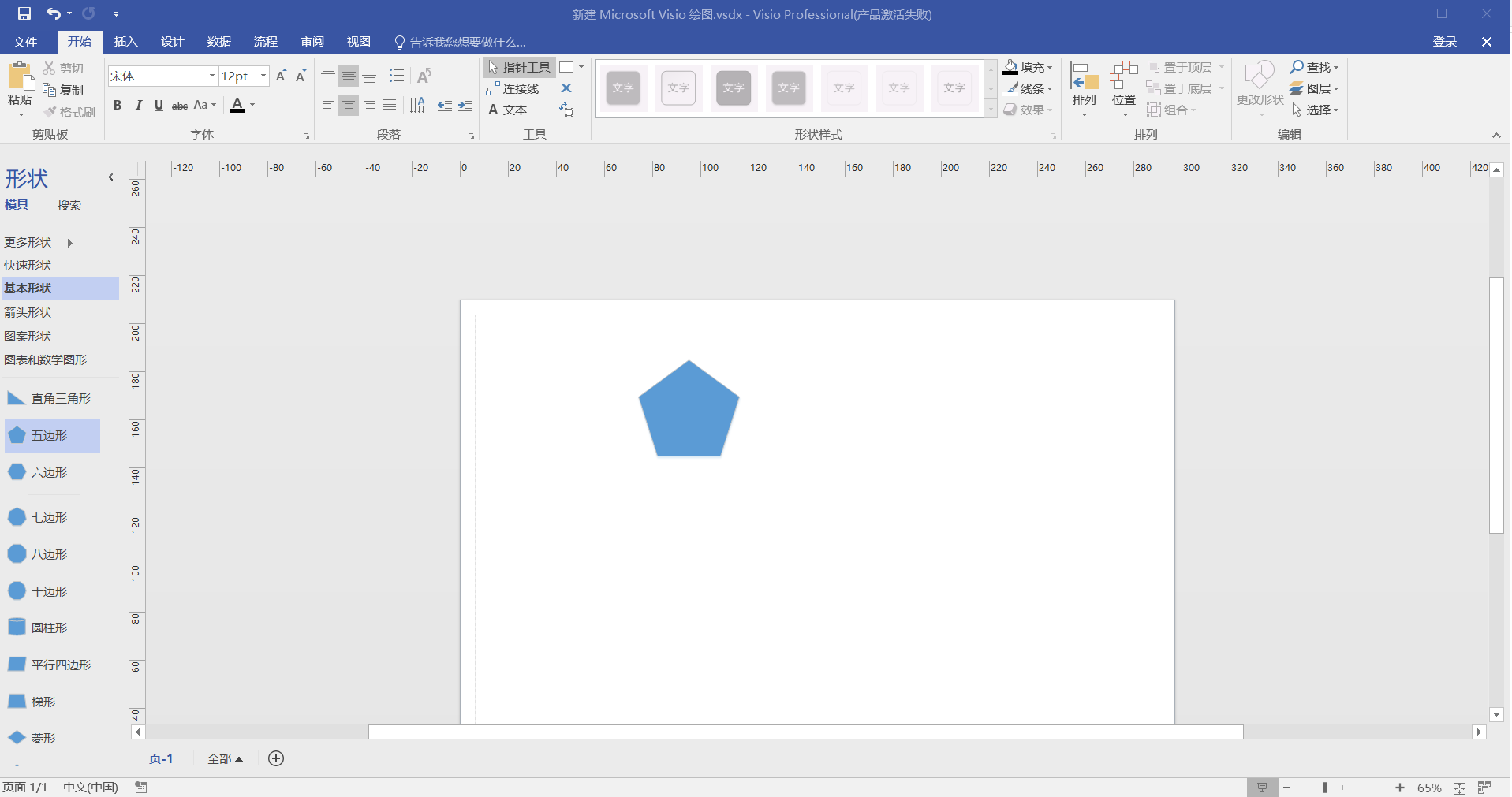Click the Layers (图层) button
This screenshot has width=1512, height=797.
[x=1315, y=88]
